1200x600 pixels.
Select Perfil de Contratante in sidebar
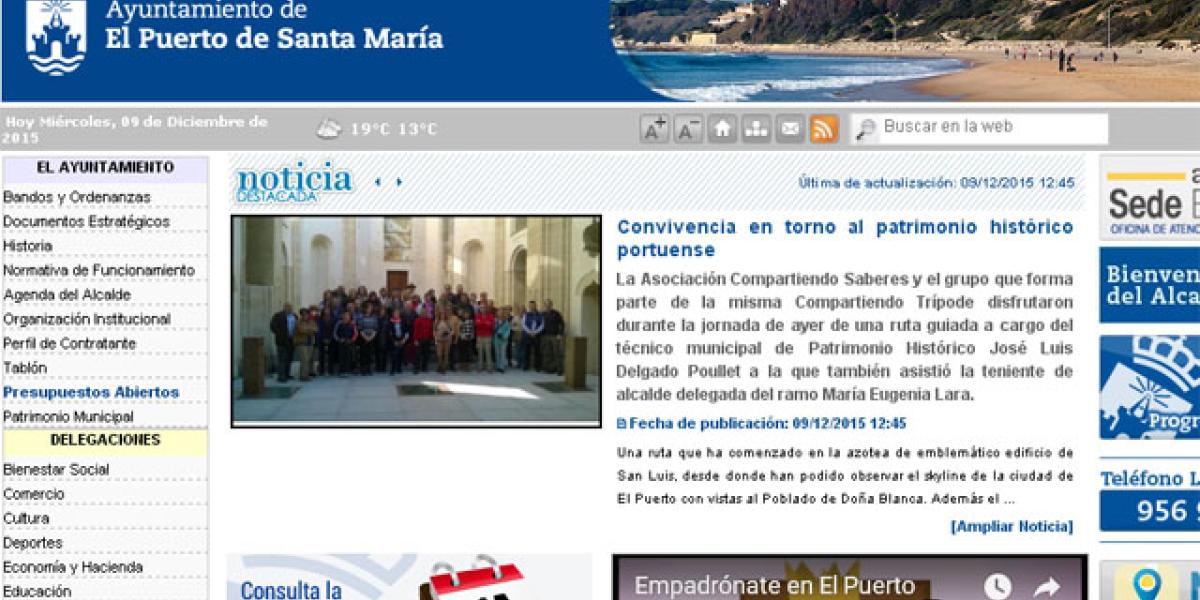click(x=70, y=343)
